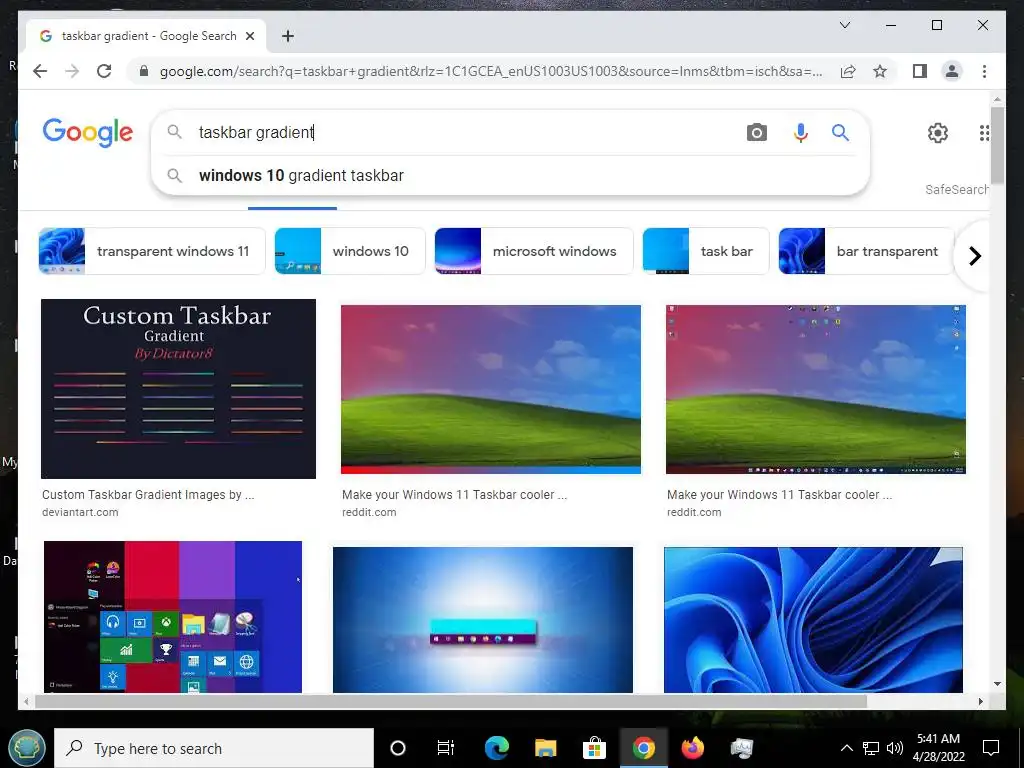
Task: Open a new Chrome tab
Action: tap(287, 36)
